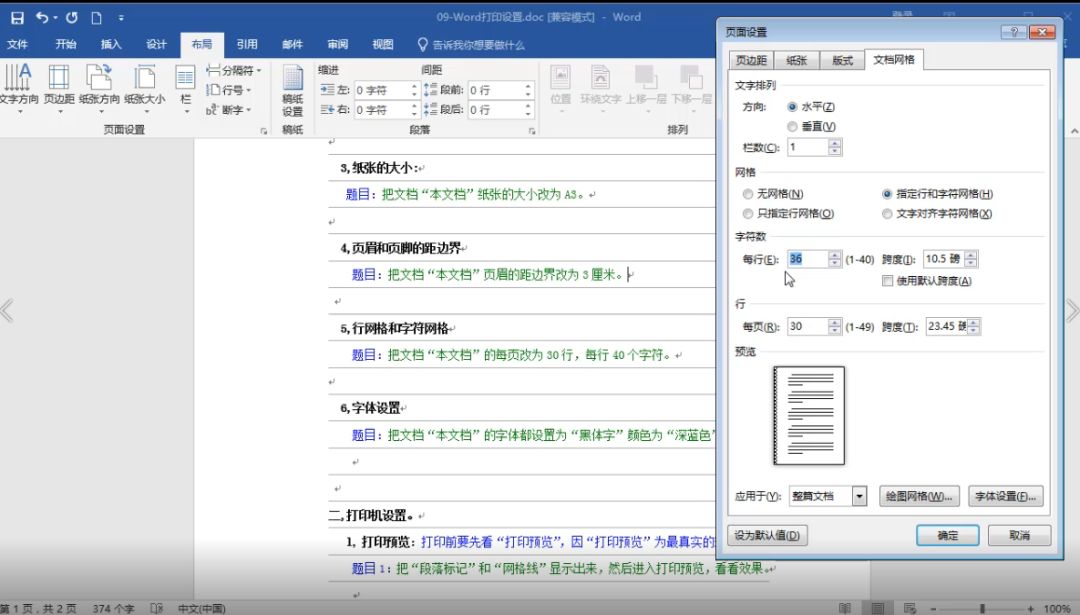Click the characters per line (每行) input field
The image size is (1080, 615).
(807, 259)
